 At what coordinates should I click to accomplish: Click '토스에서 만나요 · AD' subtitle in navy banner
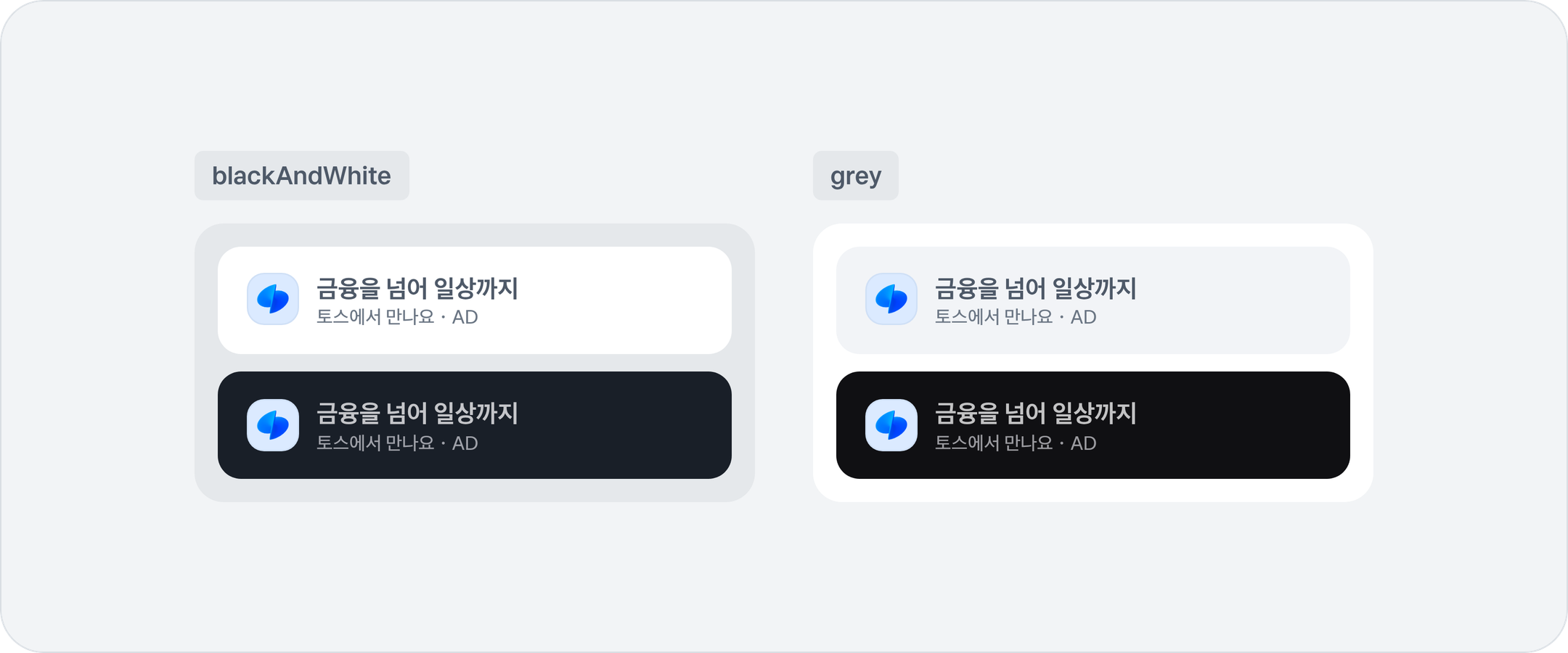pos(397,443)
